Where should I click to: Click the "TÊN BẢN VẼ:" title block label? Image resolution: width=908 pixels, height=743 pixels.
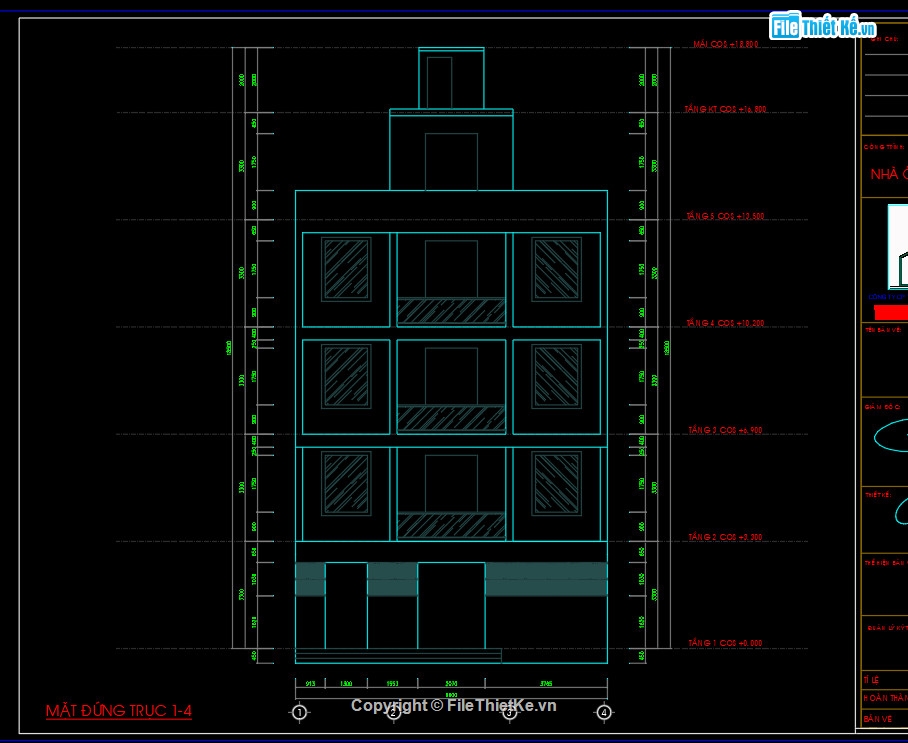coord(884,330)
